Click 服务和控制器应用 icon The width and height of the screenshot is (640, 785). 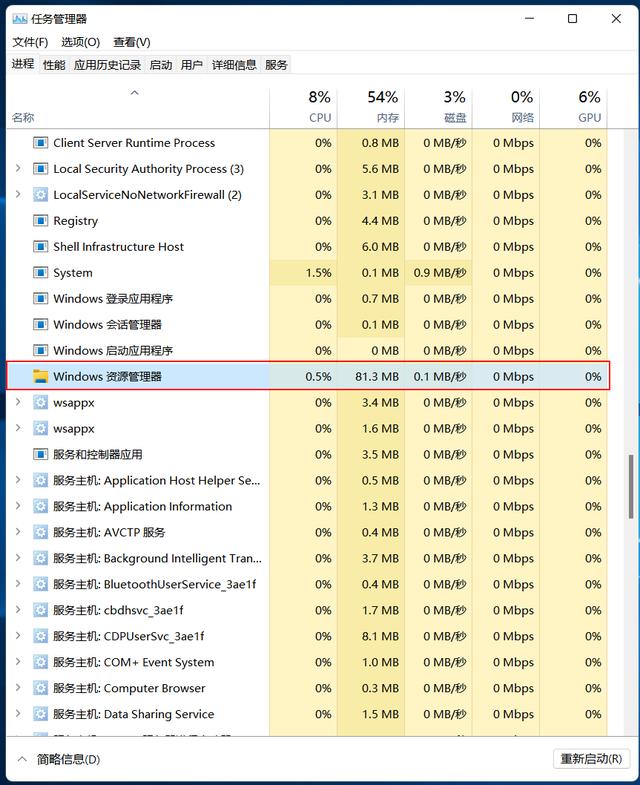point(40,455)
